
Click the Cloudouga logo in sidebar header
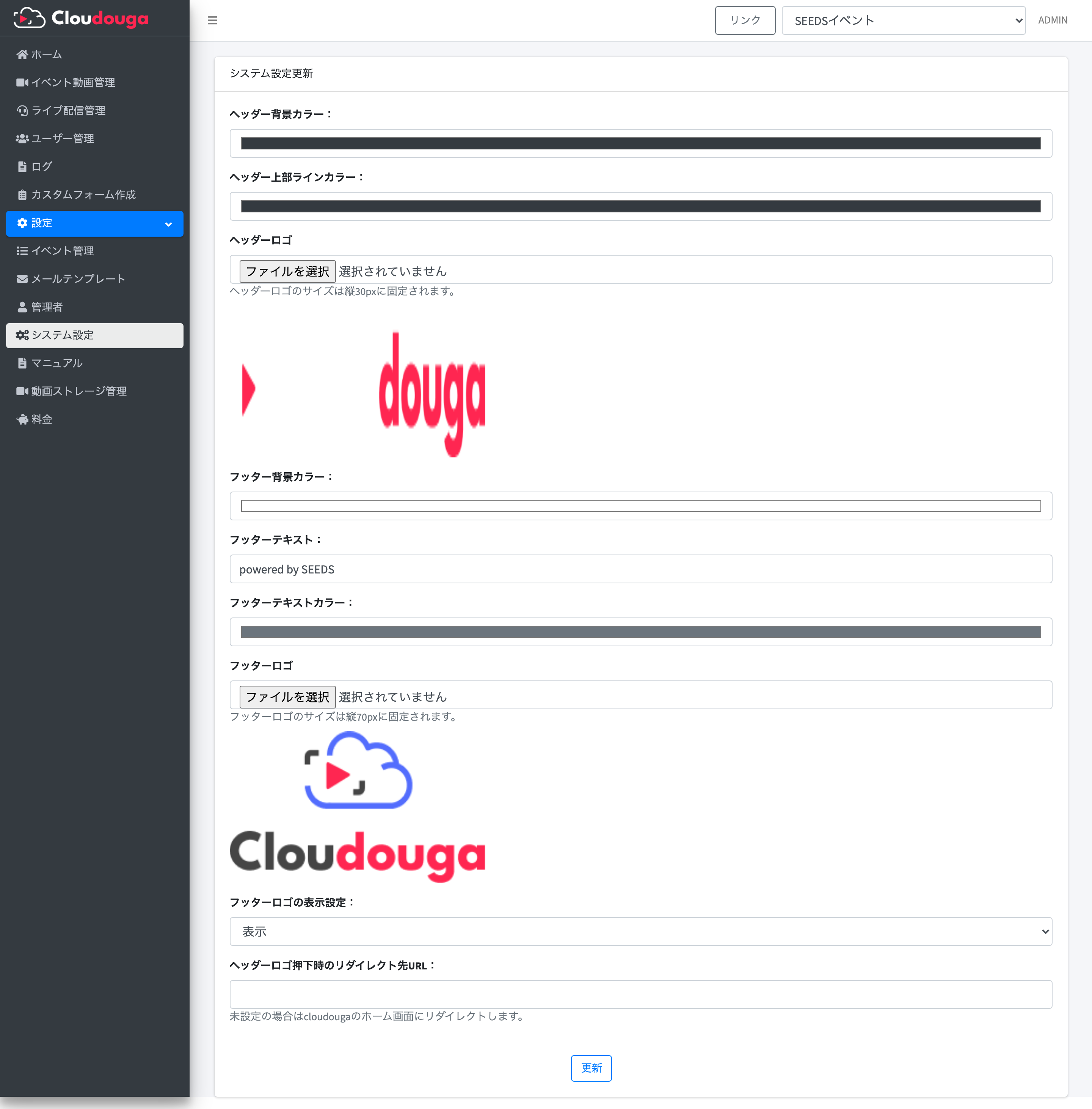tap(81, 18)
